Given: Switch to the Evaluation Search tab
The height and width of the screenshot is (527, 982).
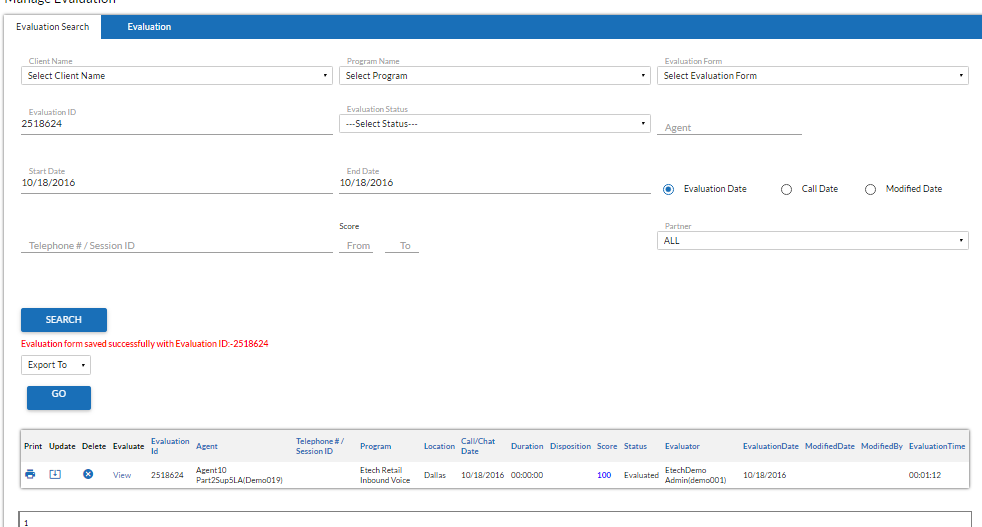Looking at the screenshot, I should [x=53, y=27].
